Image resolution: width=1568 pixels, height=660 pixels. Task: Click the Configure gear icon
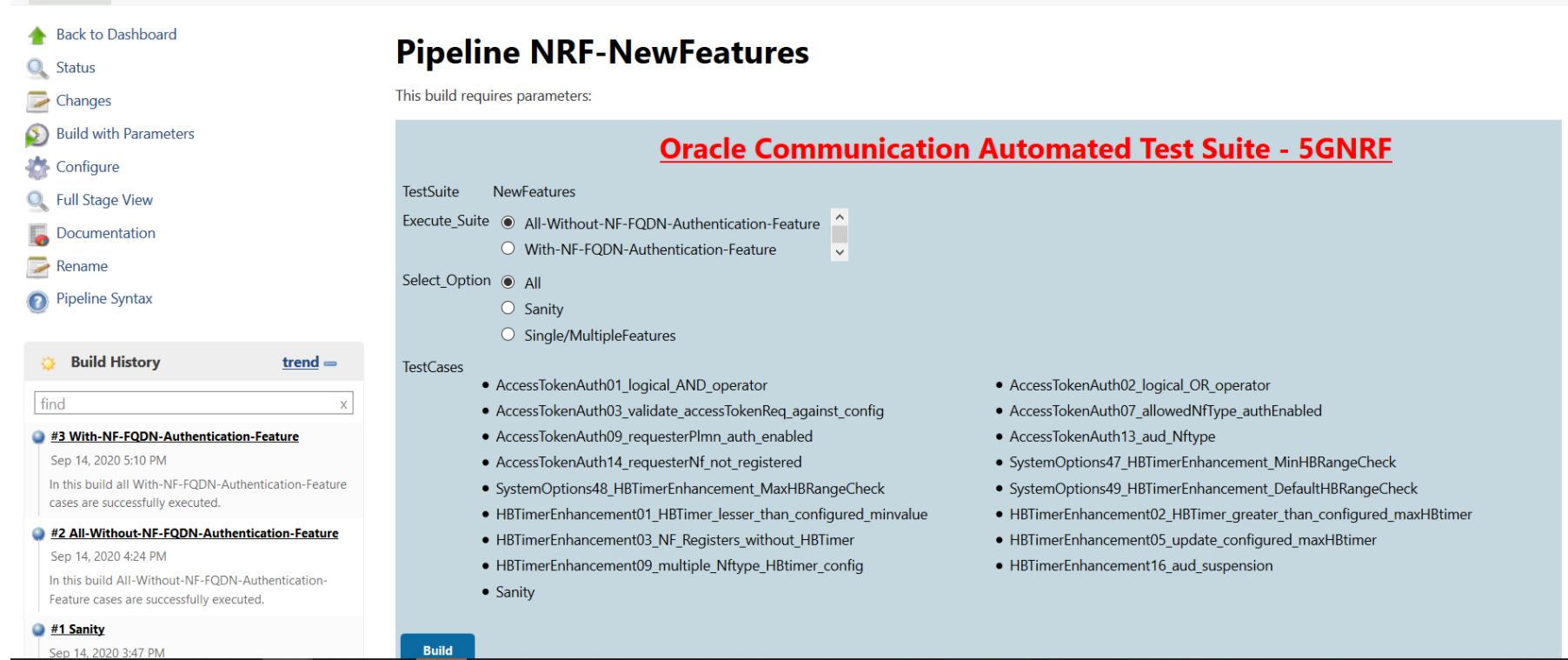pyautogui.click(x=37, y=167)
